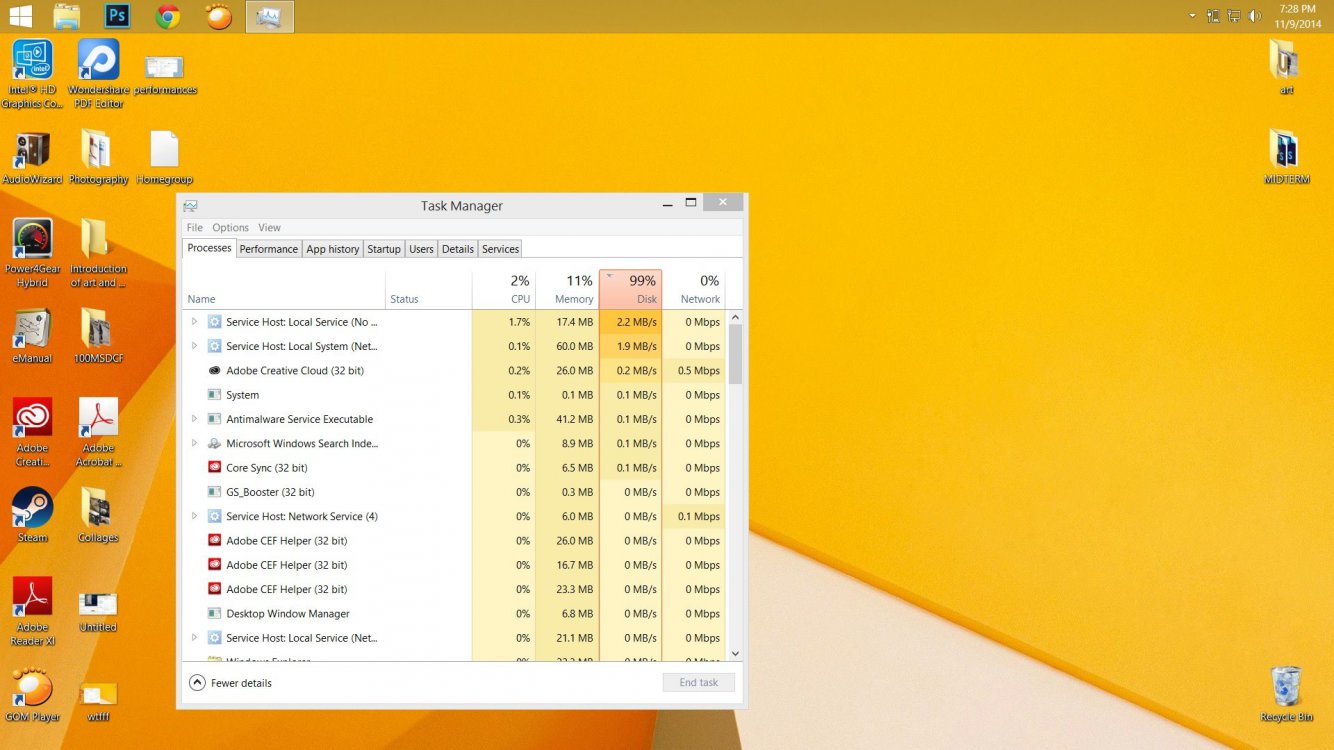
Task: Expand Service Host: Local Service (No... row
Action: point(194,322)
